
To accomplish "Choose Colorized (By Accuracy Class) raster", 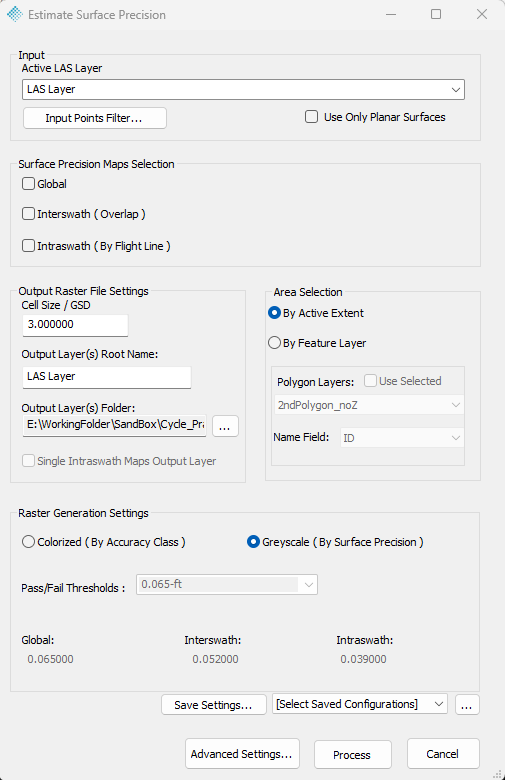I will [28, 542].
